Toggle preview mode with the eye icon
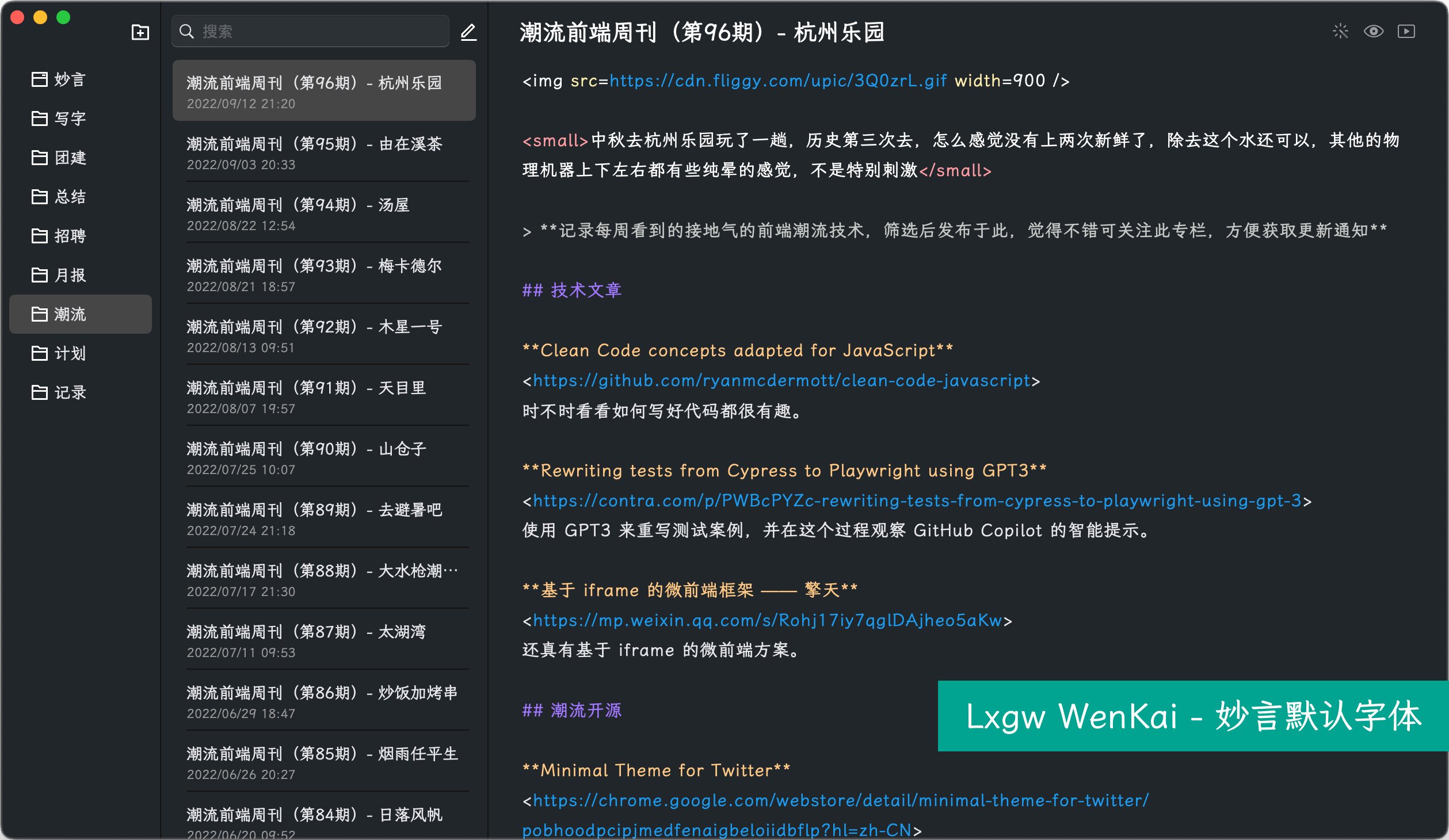The width and height of the screenshot is (1449, 840). [x=1374, y=32]
